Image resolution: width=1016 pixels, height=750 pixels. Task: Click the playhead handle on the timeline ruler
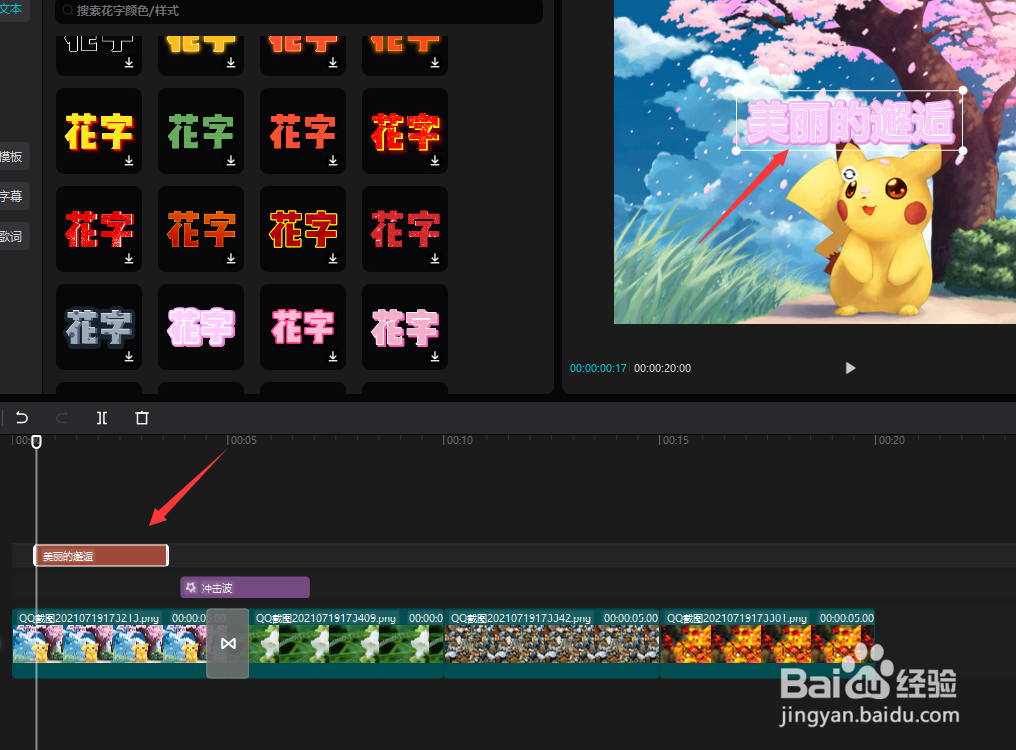tap(36, 441)
